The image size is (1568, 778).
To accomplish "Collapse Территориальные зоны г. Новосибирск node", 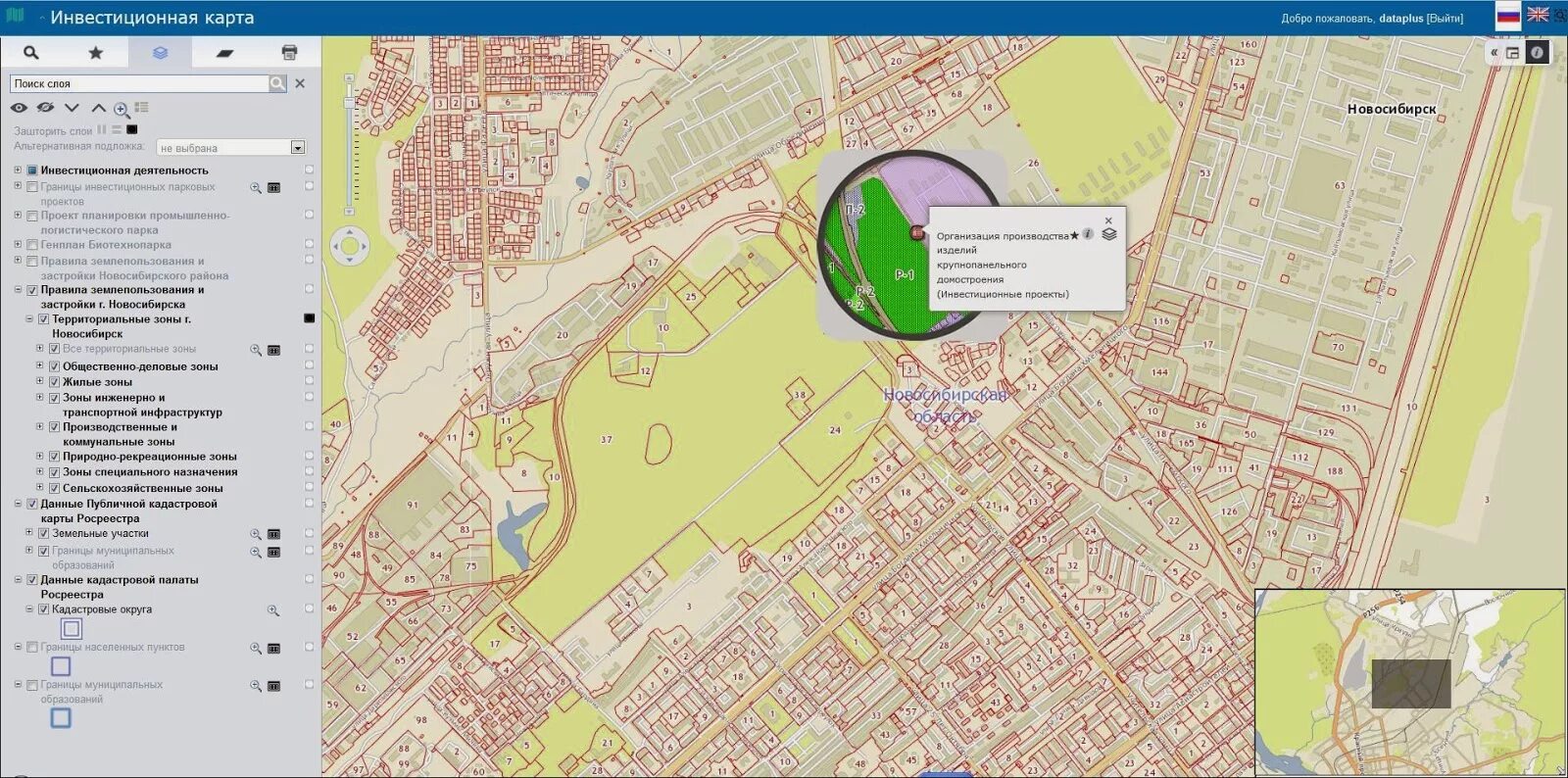I will (x=29, y=318).
